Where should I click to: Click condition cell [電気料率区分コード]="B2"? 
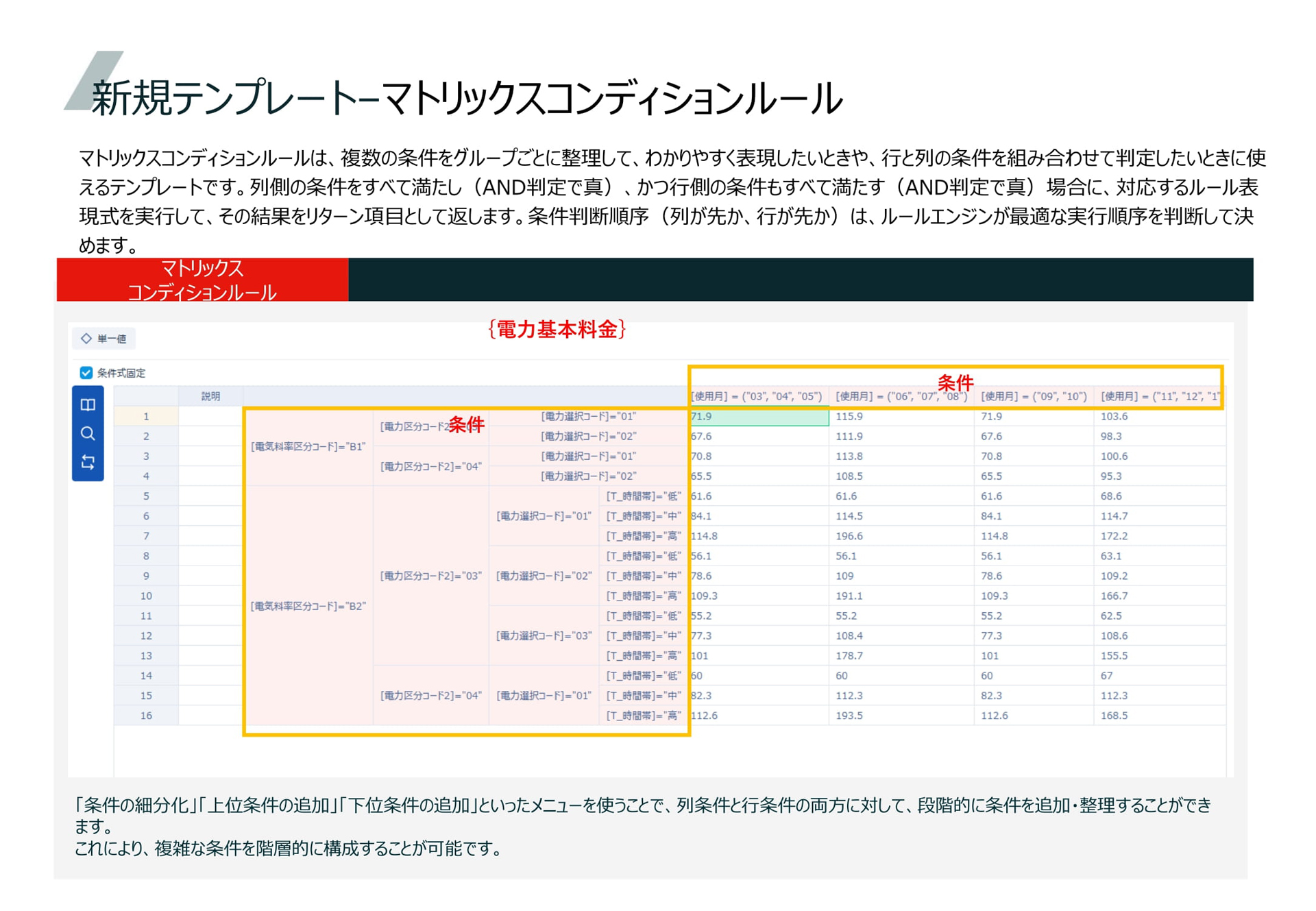tap(308, 606)
